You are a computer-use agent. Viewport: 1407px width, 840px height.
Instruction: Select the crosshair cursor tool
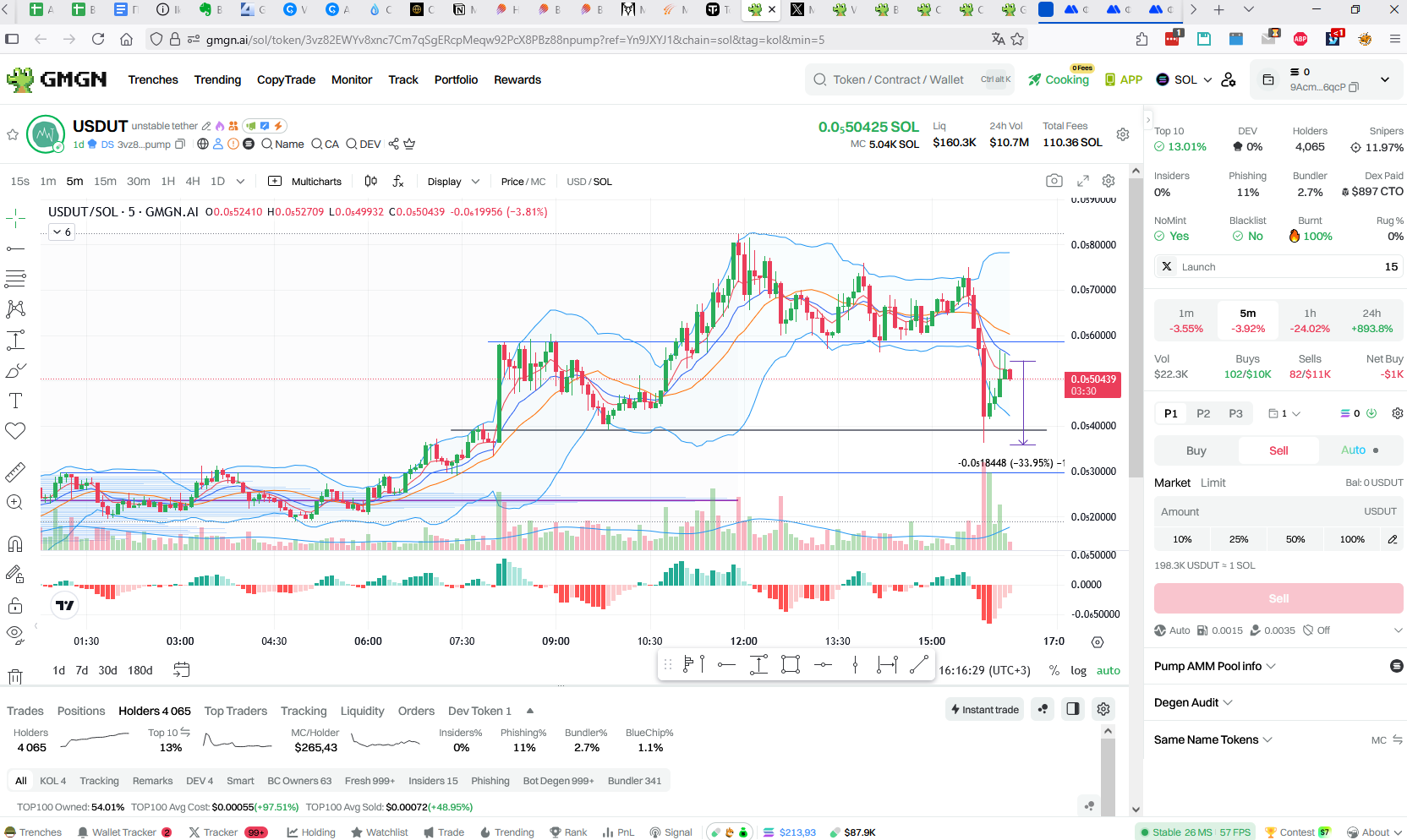point(15,219)
